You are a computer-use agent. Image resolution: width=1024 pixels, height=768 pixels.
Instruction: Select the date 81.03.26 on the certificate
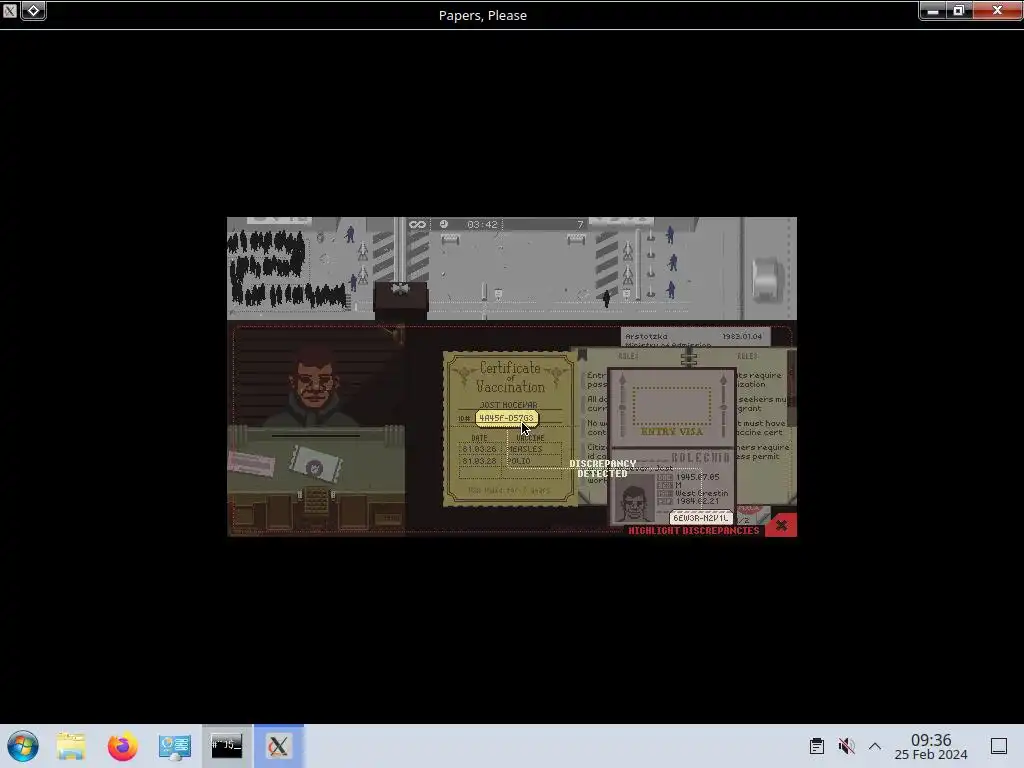point(479,449)
